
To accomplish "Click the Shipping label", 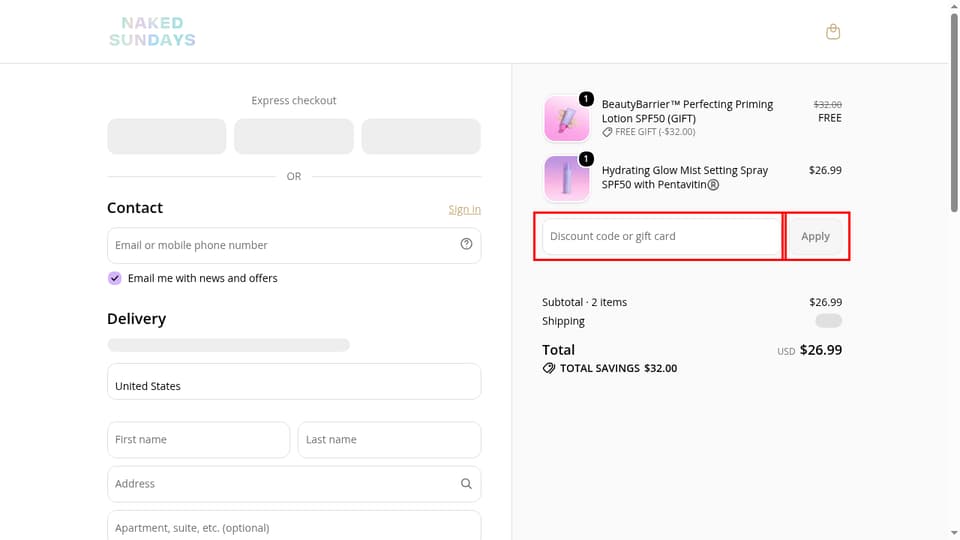I will (x=563, y=321).
